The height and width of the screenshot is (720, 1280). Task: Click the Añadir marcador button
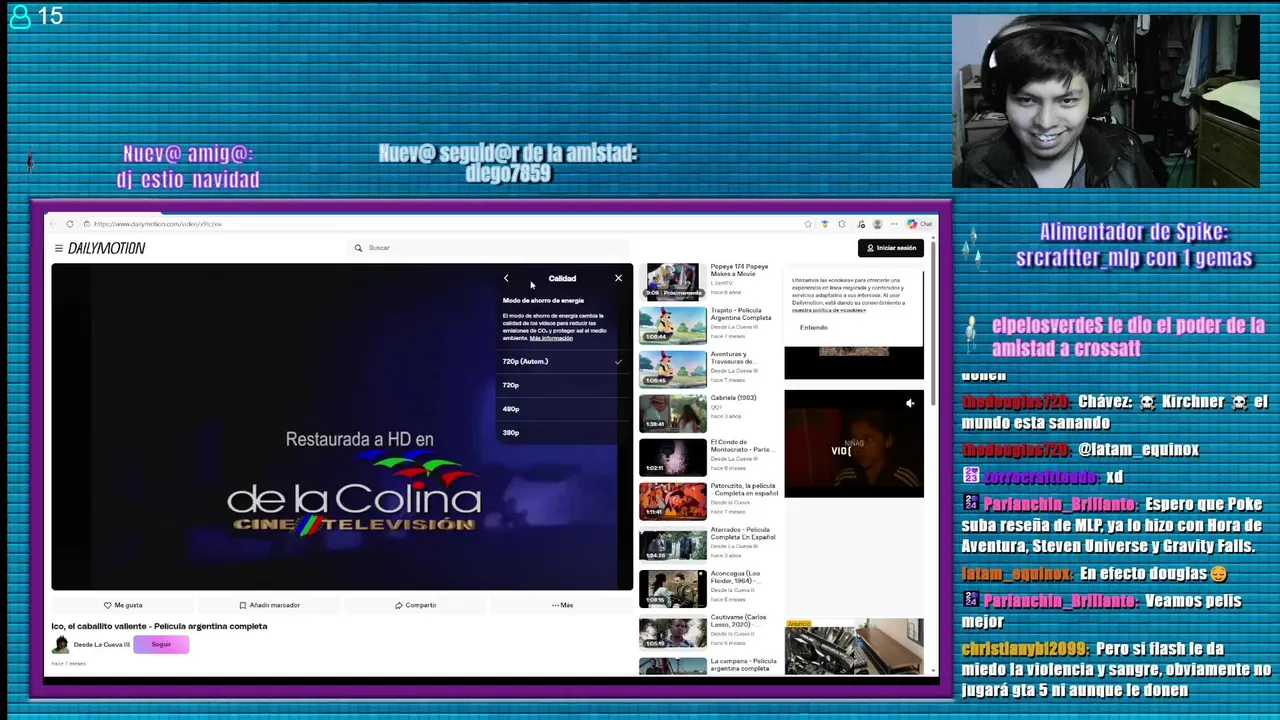(x=269, y=605)
